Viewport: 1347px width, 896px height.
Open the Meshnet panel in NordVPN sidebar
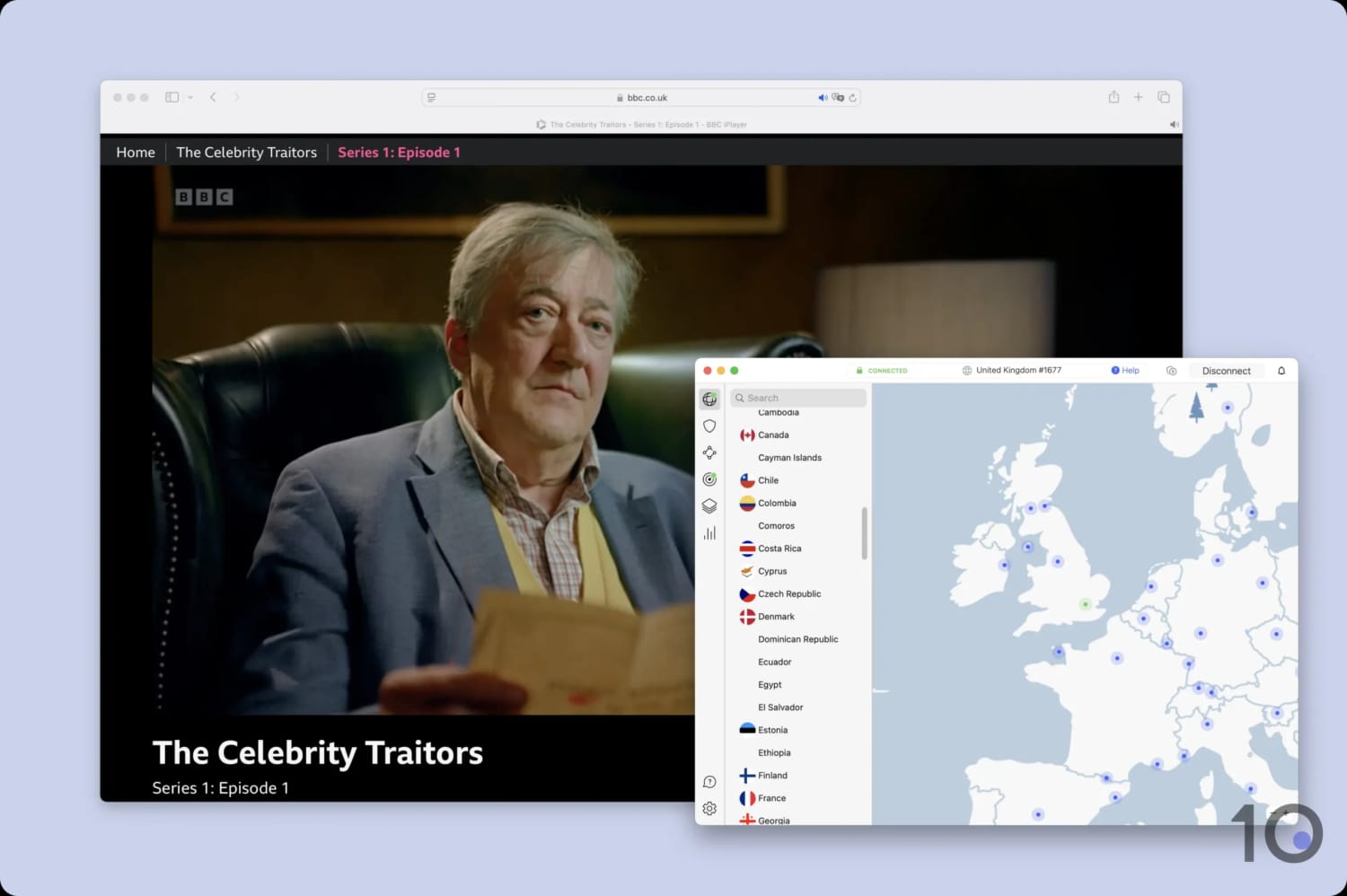[x=709, y=452]
